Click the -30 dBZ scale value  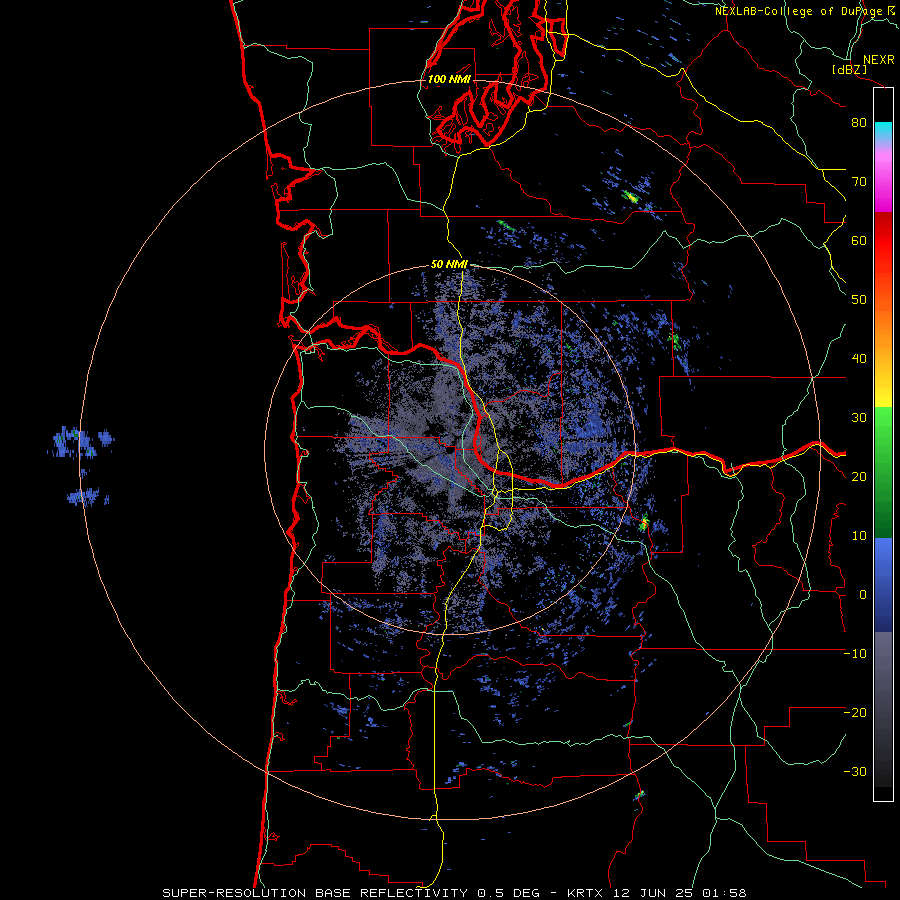coord(855,771)
